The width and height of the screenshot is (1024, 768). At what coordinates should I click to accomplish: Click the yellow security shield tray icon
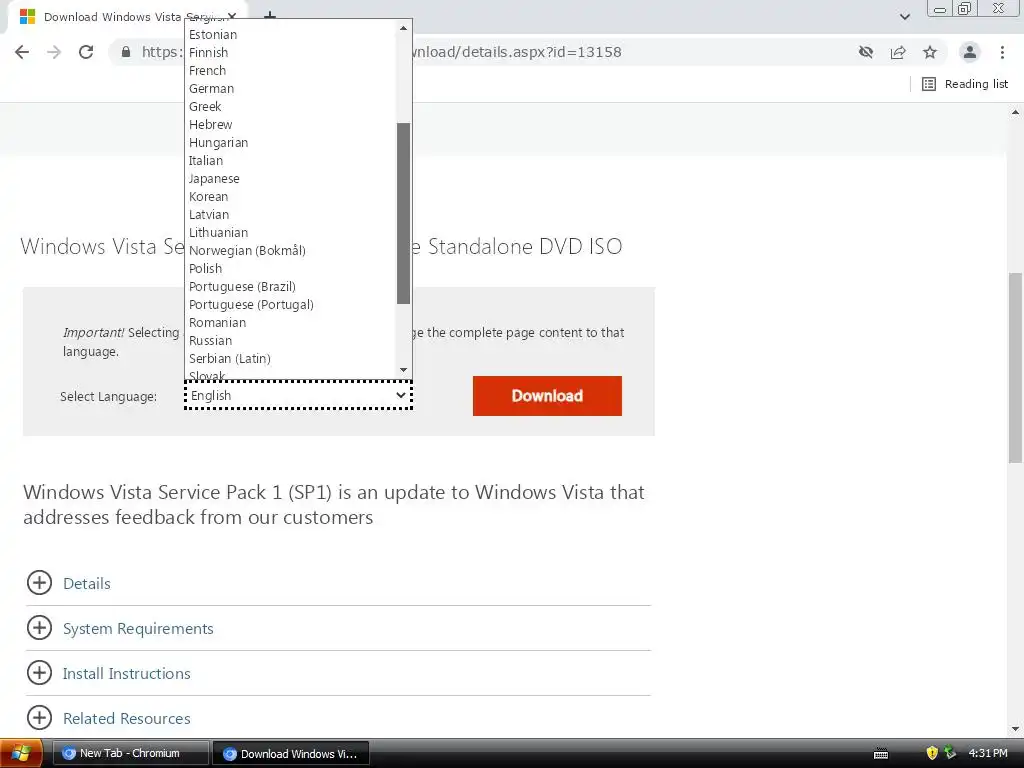pyautogui.click(x=932, y=754)
